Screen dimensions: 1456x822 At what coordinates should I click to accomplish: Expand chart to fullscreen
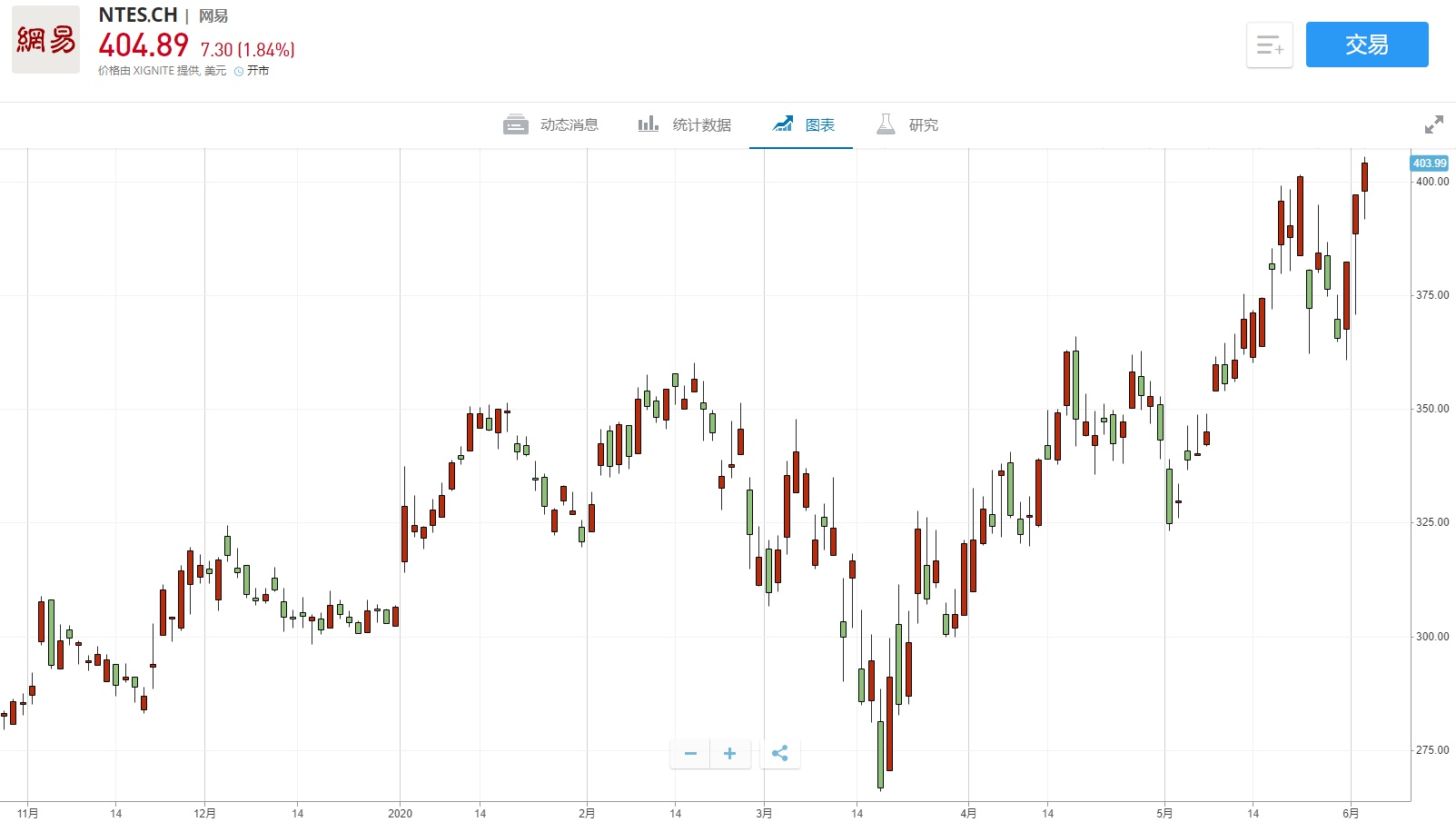1434,124
